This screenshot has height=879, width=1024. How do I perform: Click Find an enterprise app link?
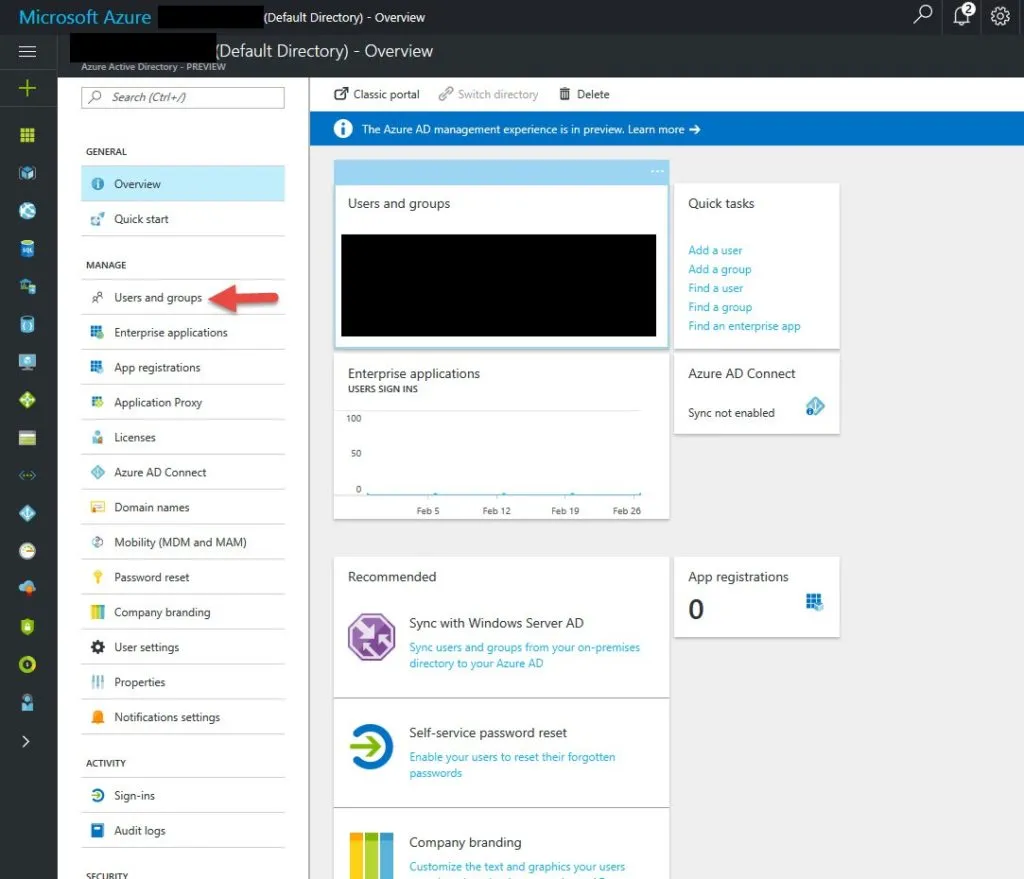coord(744,326)
